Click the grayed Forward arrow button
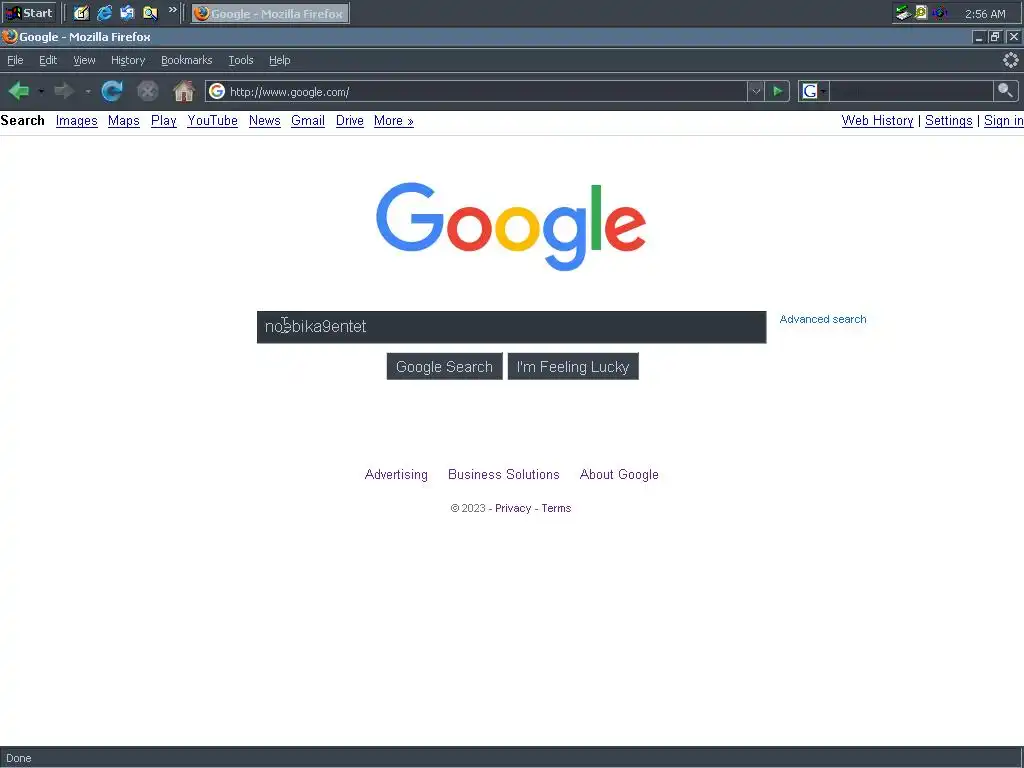 pos(64,91)
